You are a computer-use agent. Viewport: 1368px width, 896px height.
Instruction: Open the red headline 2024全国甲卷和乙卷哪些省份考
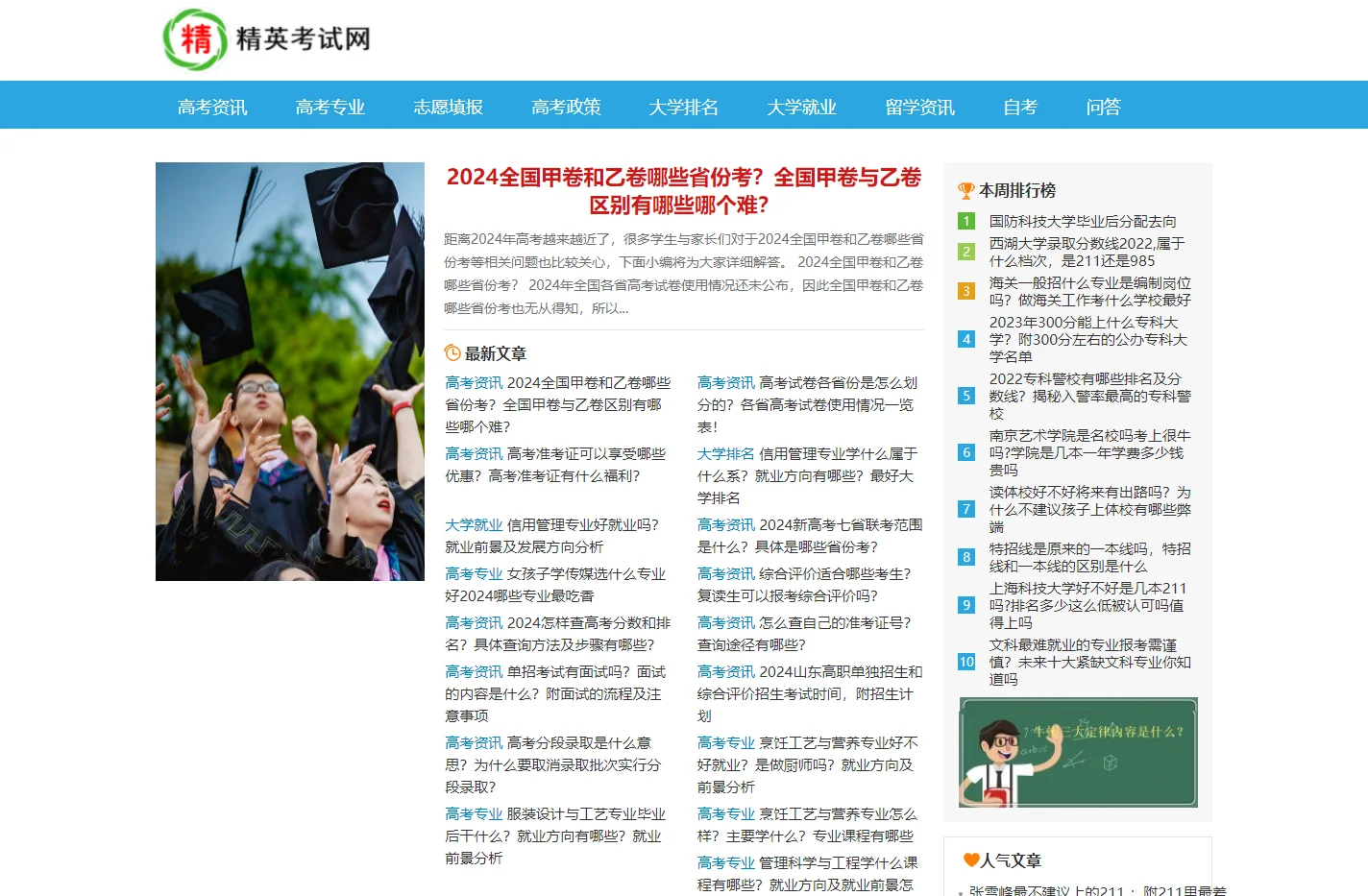pos(684,190)
